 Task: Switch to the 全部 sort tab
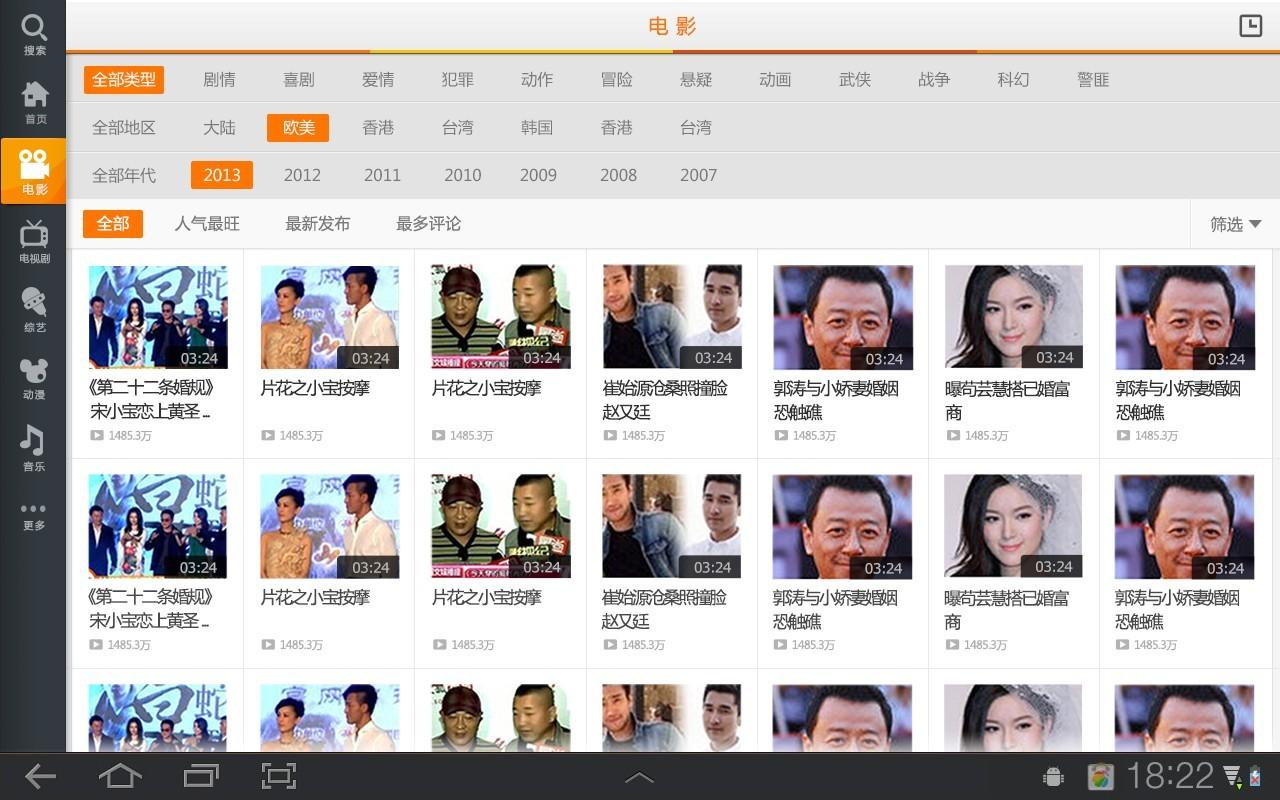(x=113, y=223)
